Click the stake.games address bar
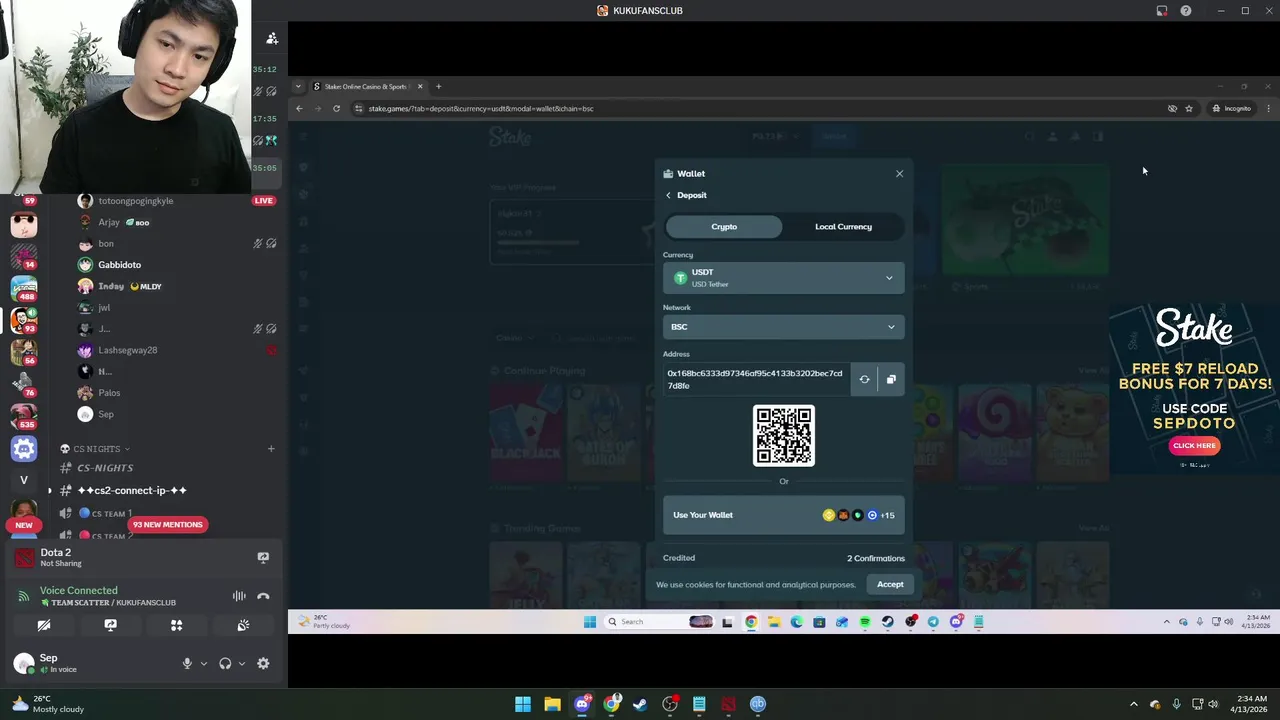The image size is (1280, 720). tap(760, 108)
